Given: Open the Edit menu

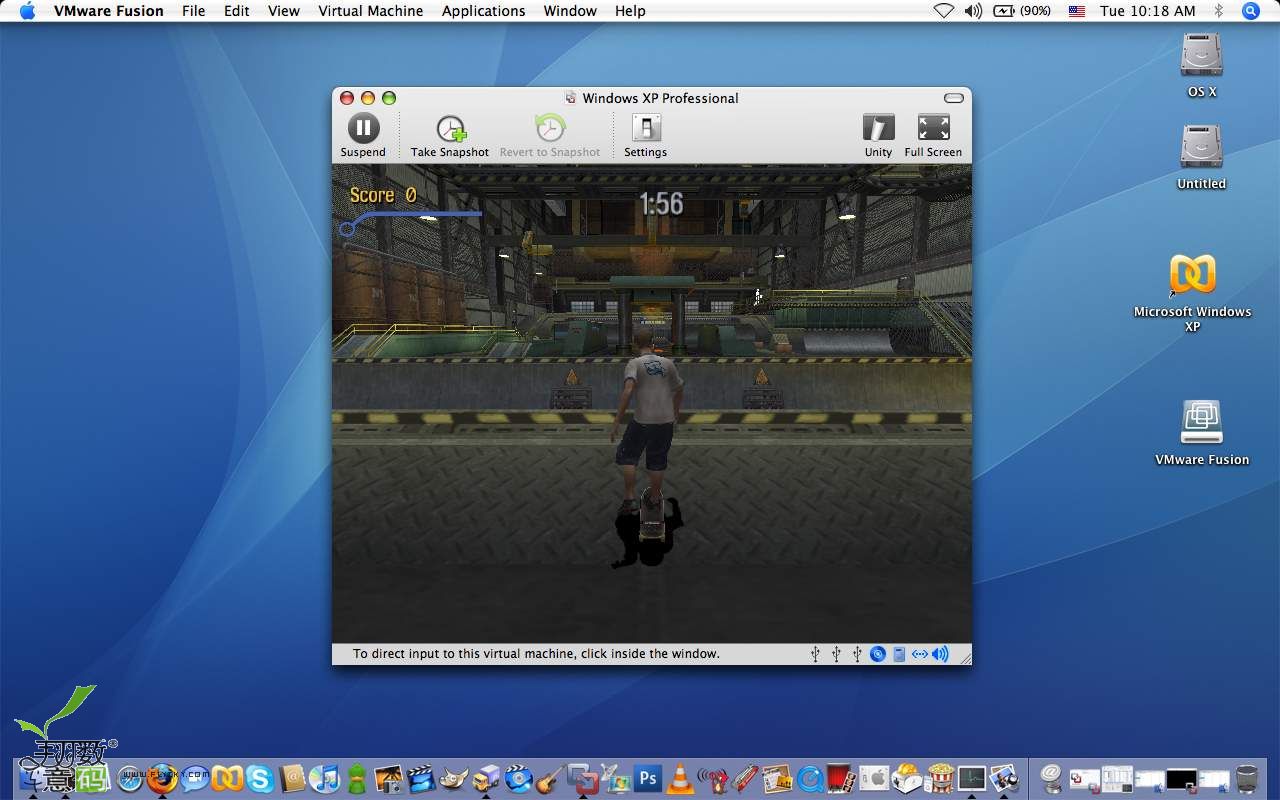Looking at the screenshot, I should (237, 11).
